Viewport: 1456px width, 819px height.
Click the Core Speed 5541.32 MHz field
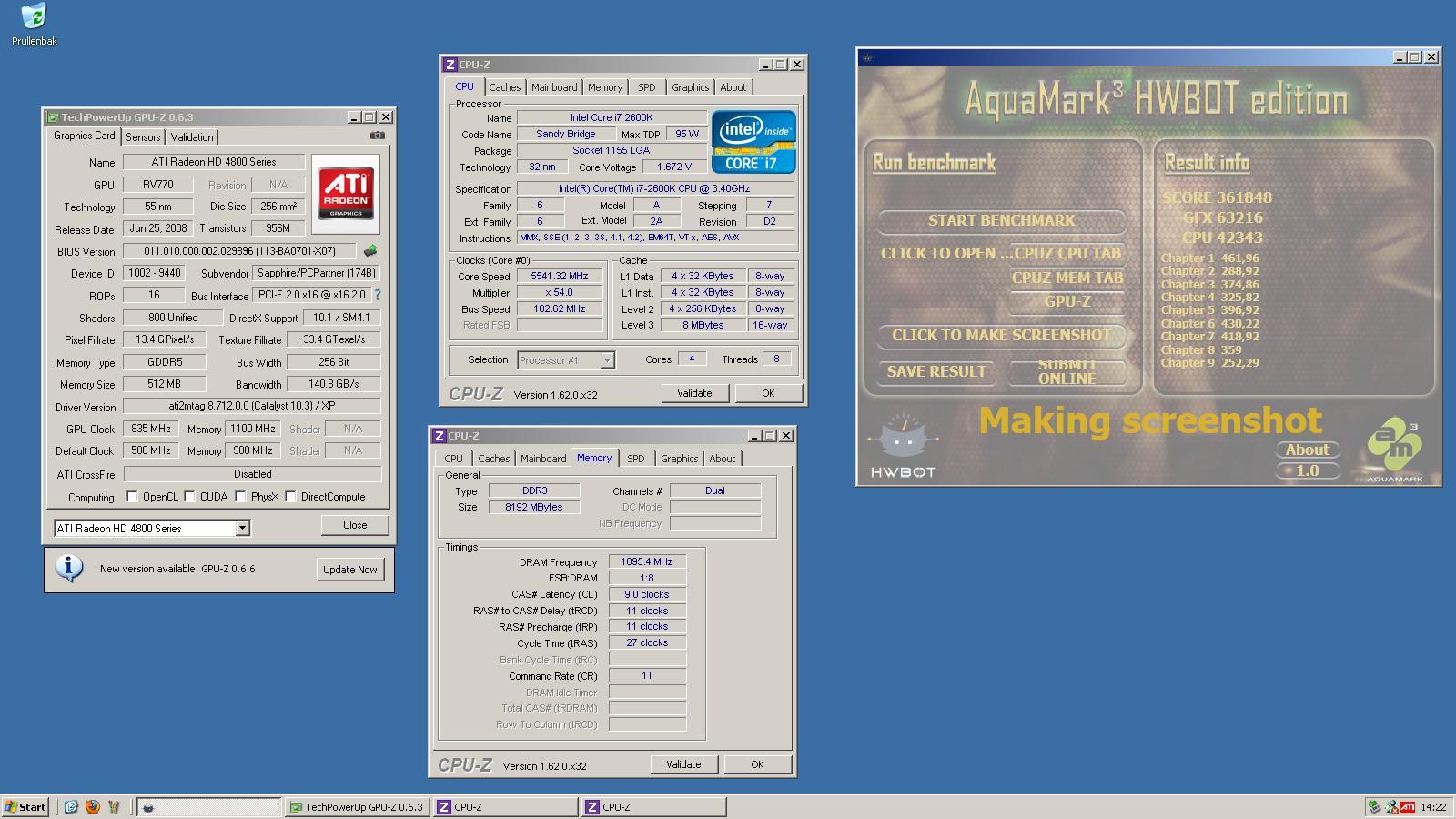(560, 276)
